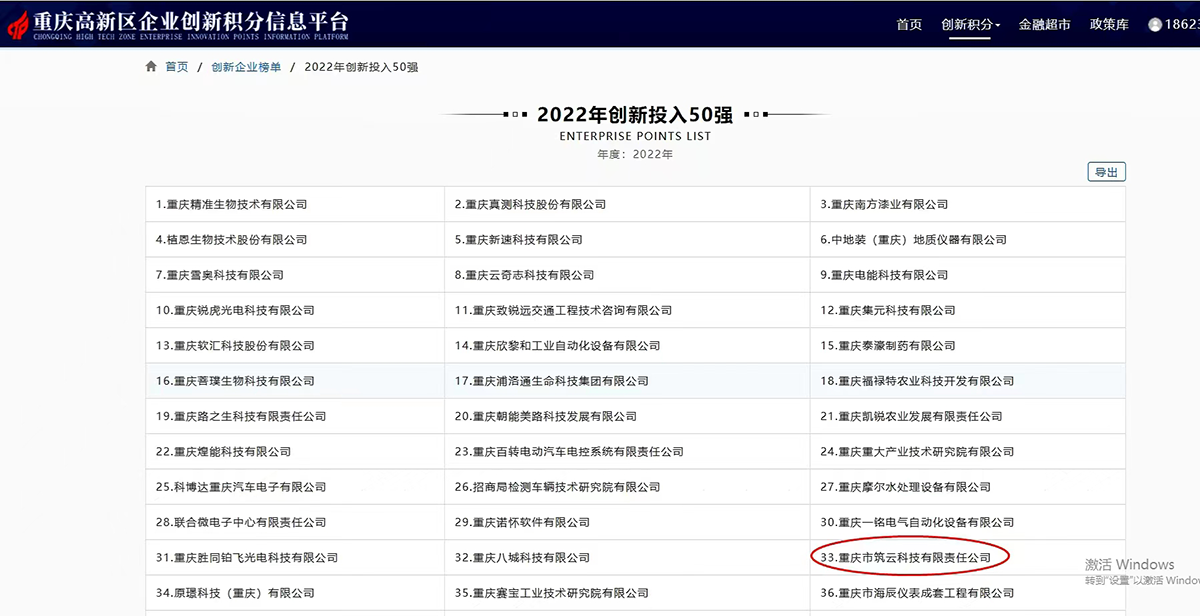Select '32.重庆八城科技有限公司'
Screen dimensions: 1200x616
522,558
